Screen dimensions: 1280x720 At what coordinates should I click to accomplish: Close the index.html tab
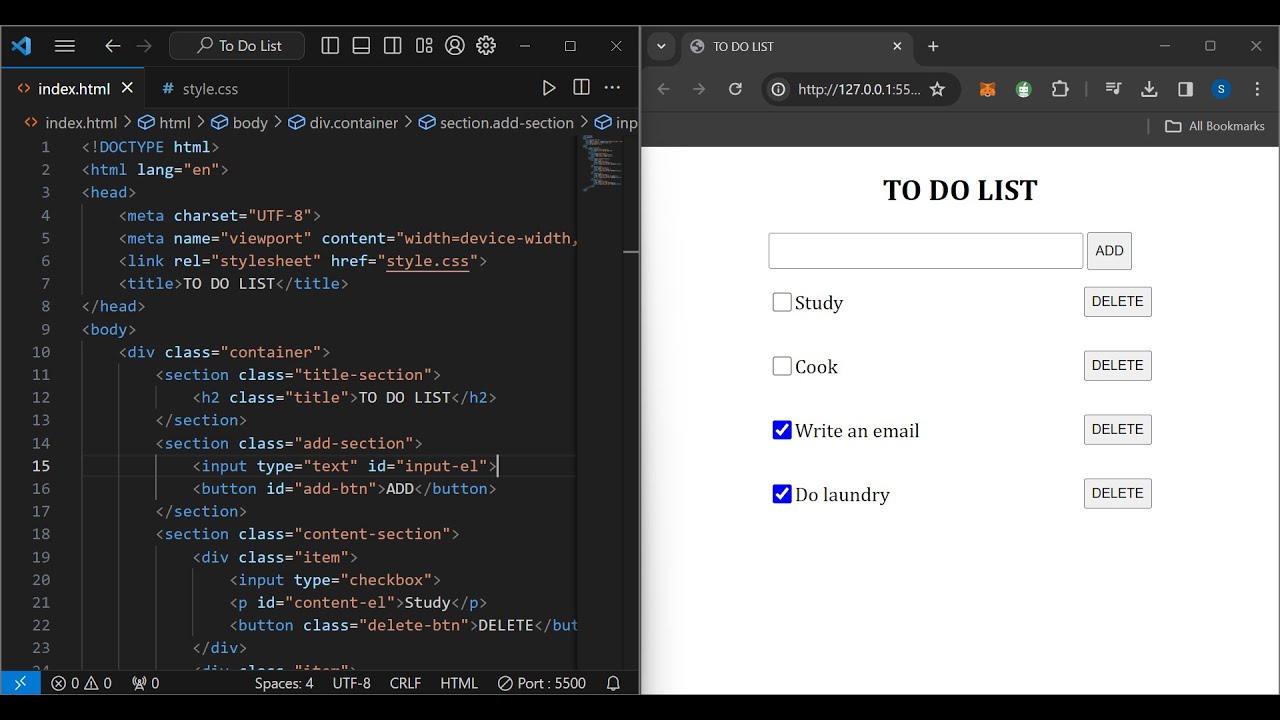tap(127, 88)
